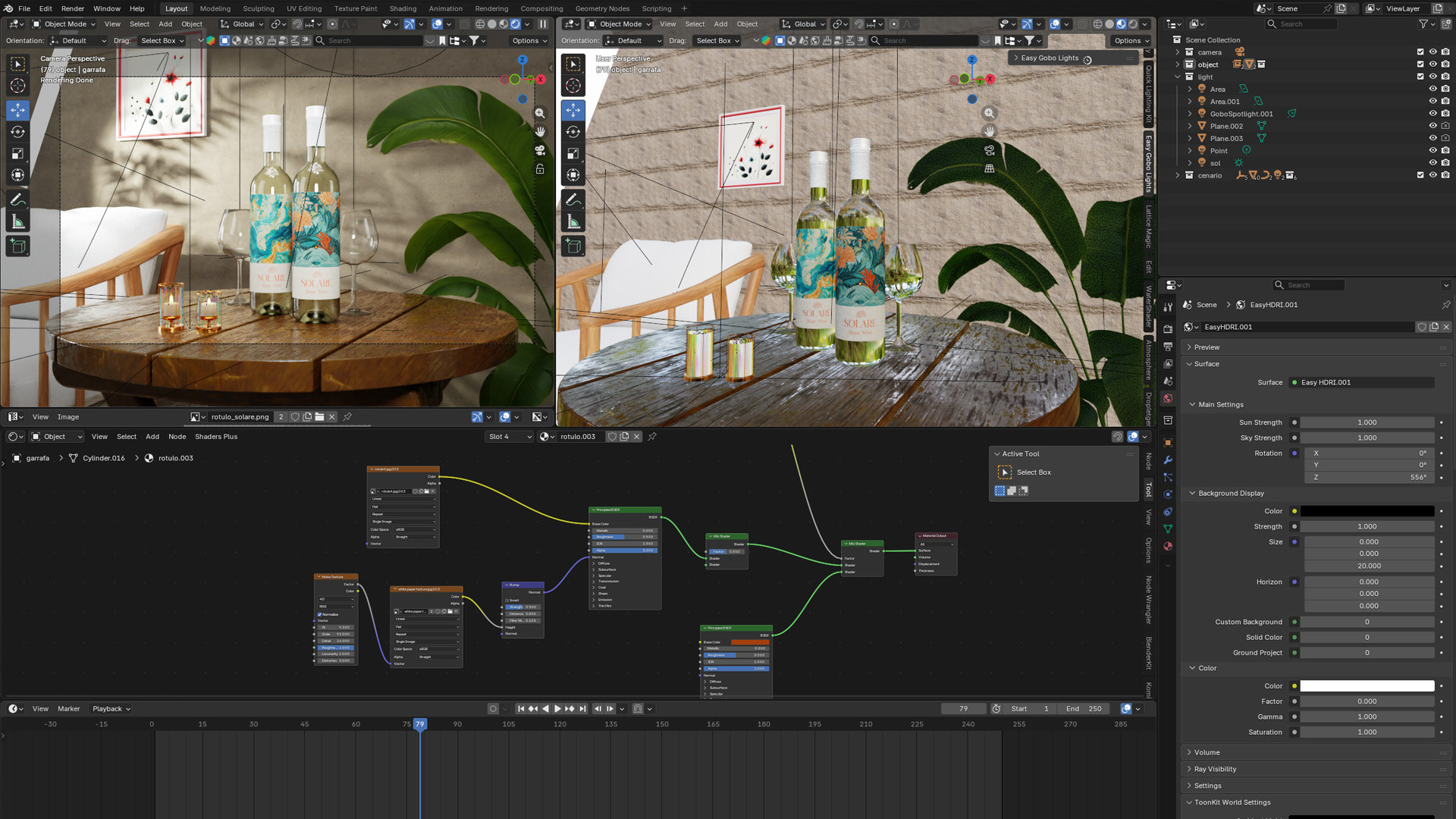Switch to the Shading workspace tab

click(403, 8)
